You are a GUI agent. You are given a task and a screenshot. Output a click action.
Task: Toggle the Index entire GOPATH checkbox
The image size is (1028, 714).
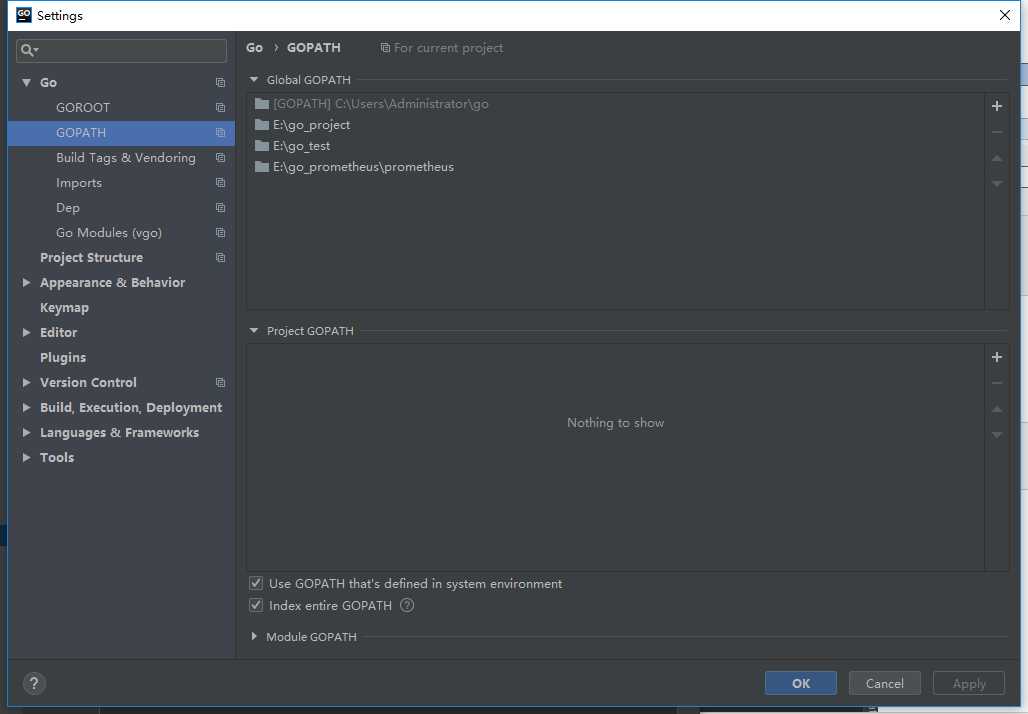pyautogui.click(x=256, y=605)
